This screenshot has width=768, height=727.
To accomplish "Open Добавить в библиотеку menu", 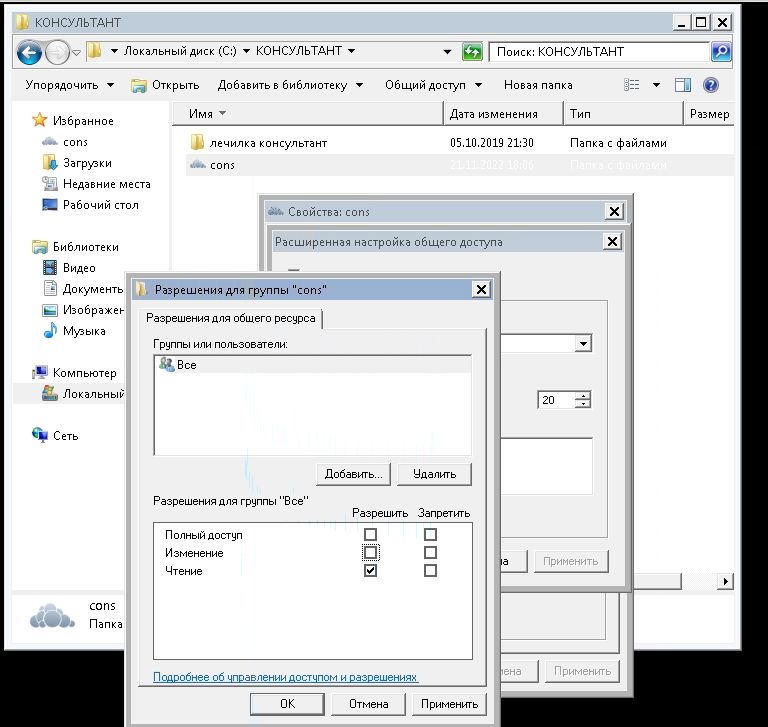I will [290, 85].
